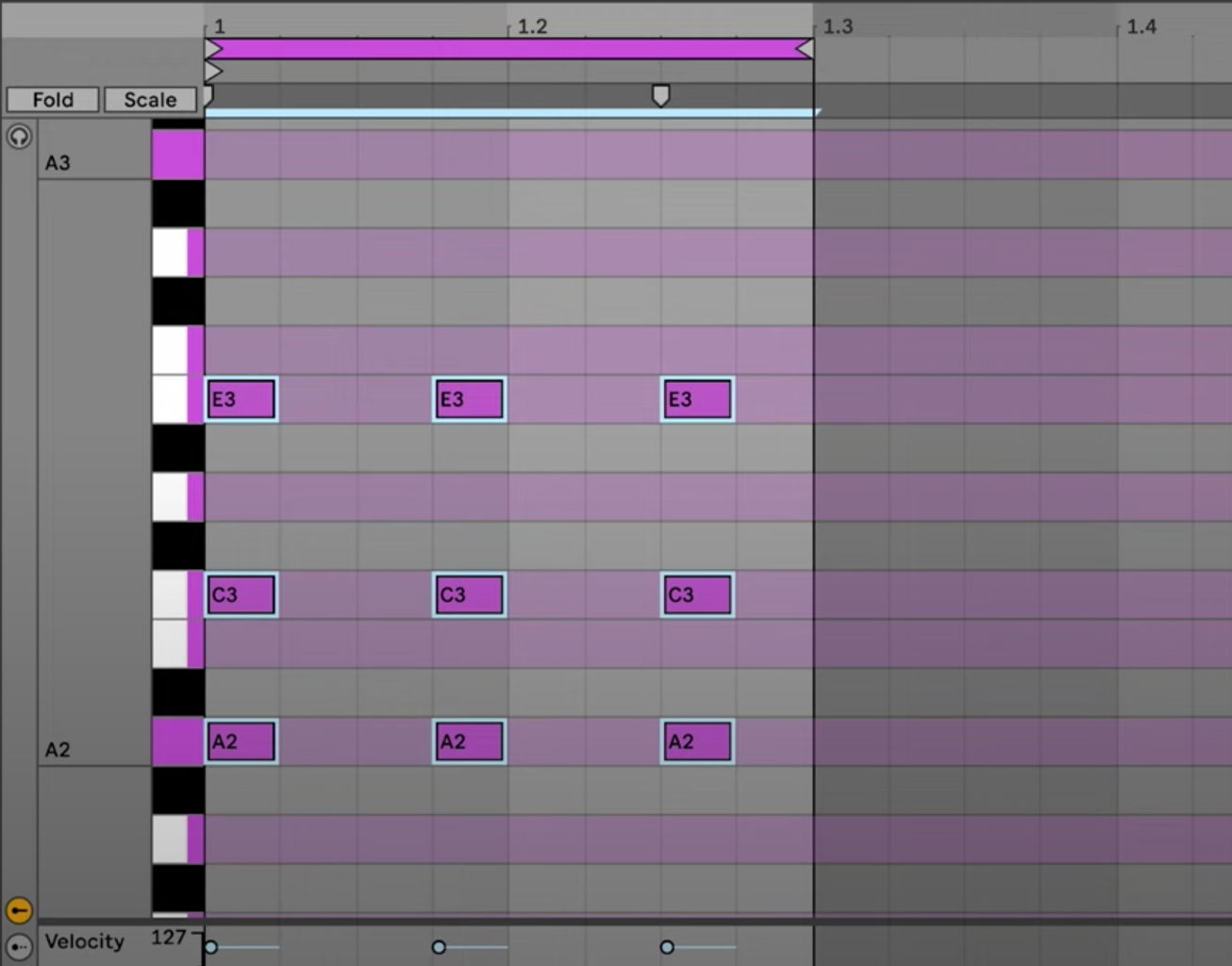
Task: Click the second velocity marker handle
Action: click(x=439, y=946)
